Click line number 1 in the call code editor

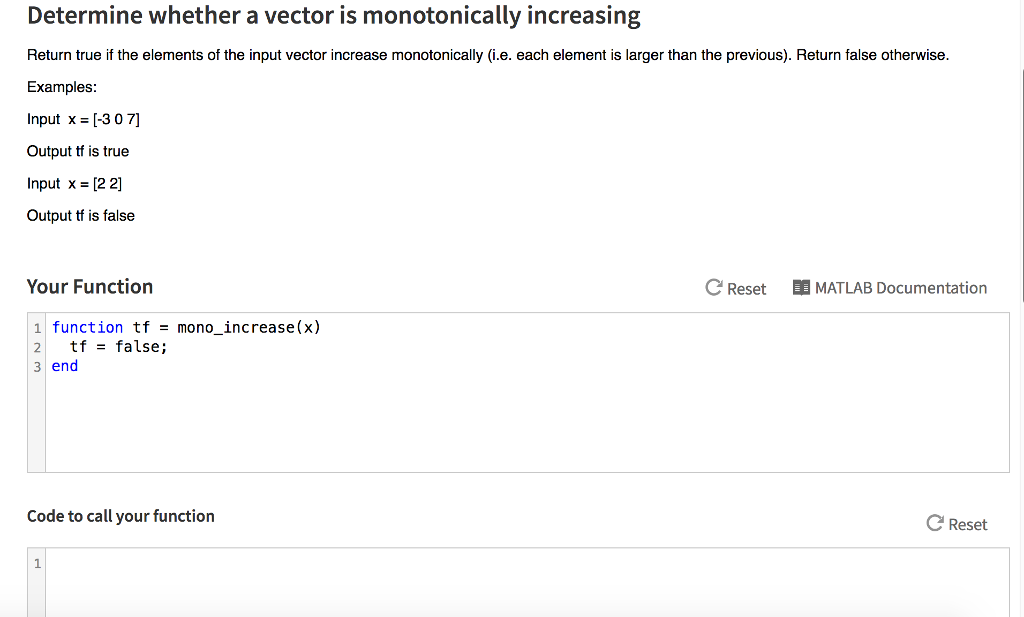[x=37, y=564]
